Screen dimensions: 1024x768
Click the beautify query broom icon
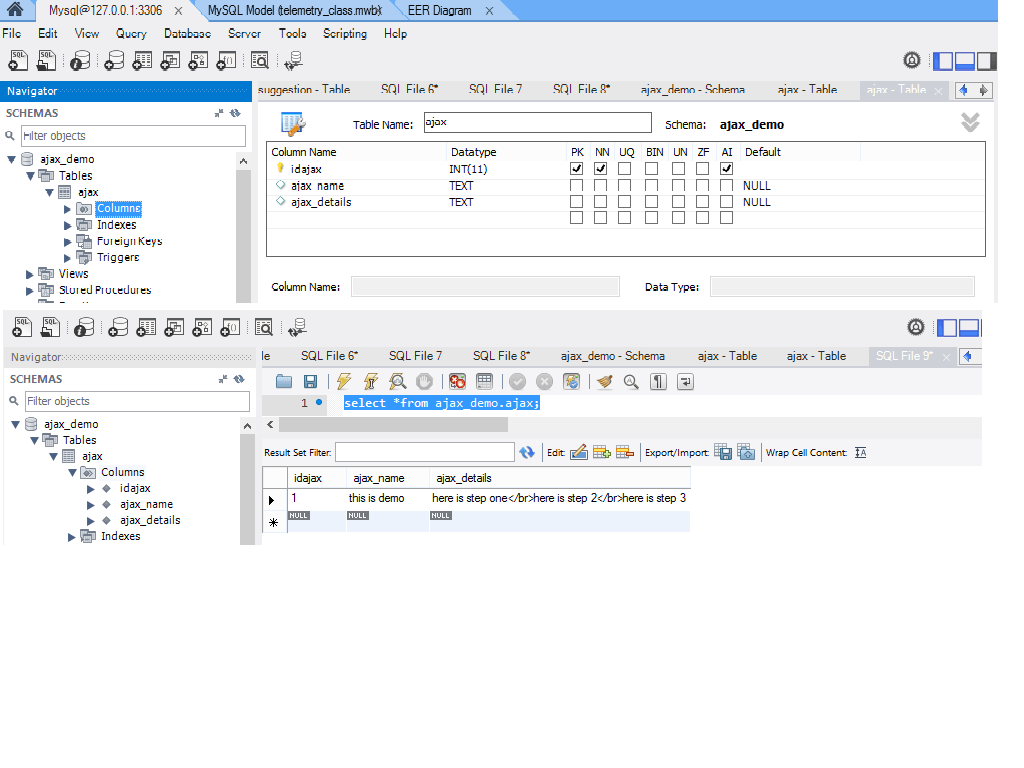pos(604,381)
